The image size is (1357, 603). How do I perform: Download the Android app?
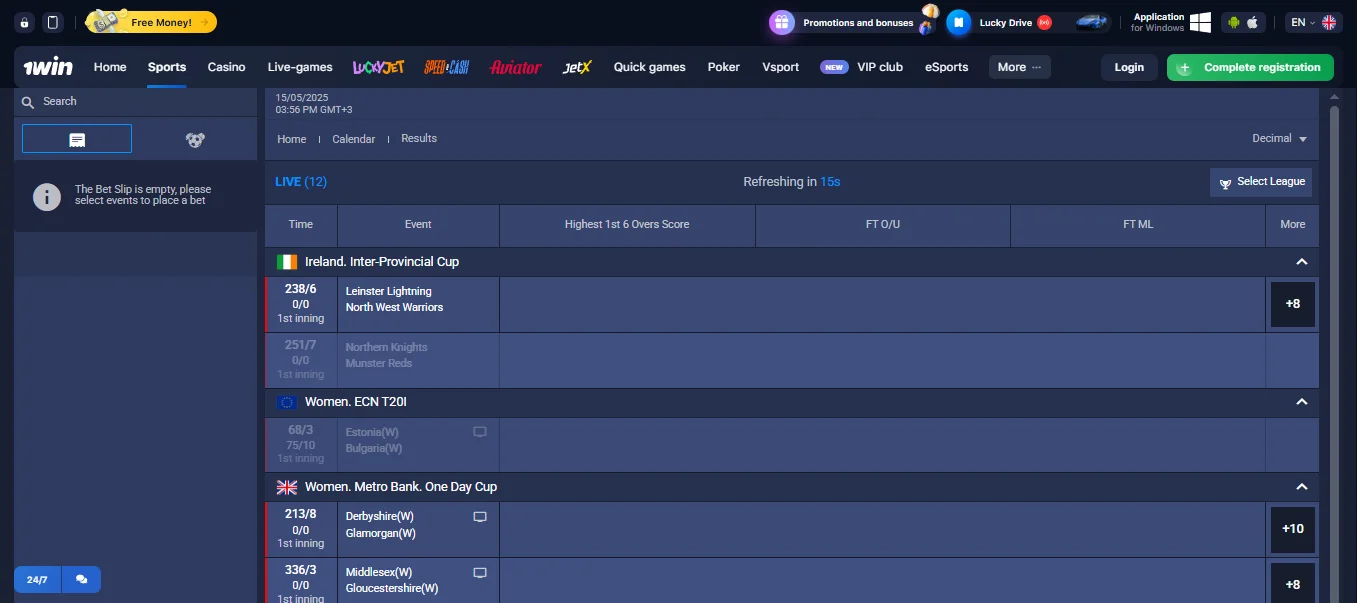pyautogui.click(x=1233, y=22)
